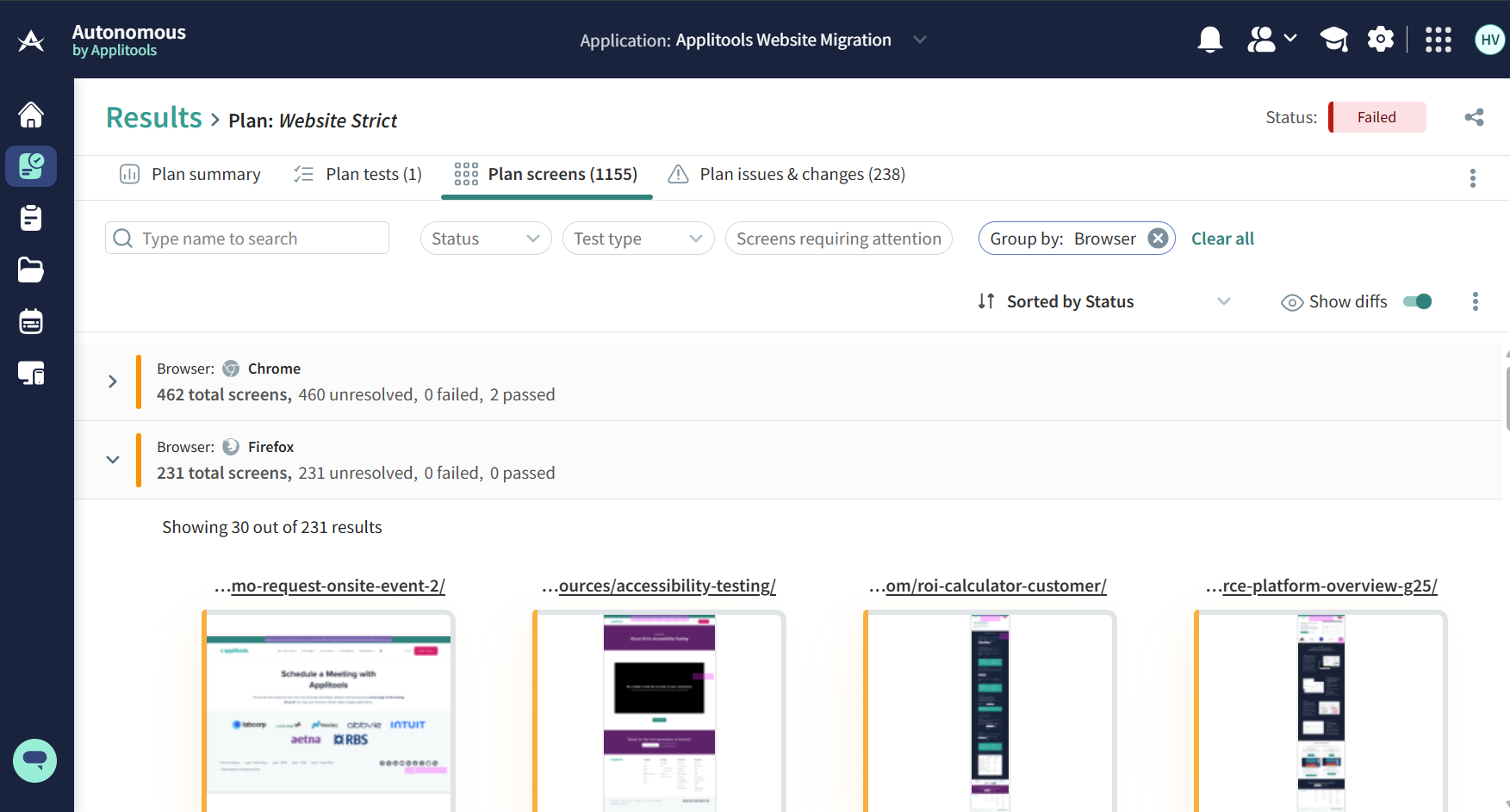The image size is (1510, 812).
Task: Open the accessibility-testing screen link
Action: (659, 586)
